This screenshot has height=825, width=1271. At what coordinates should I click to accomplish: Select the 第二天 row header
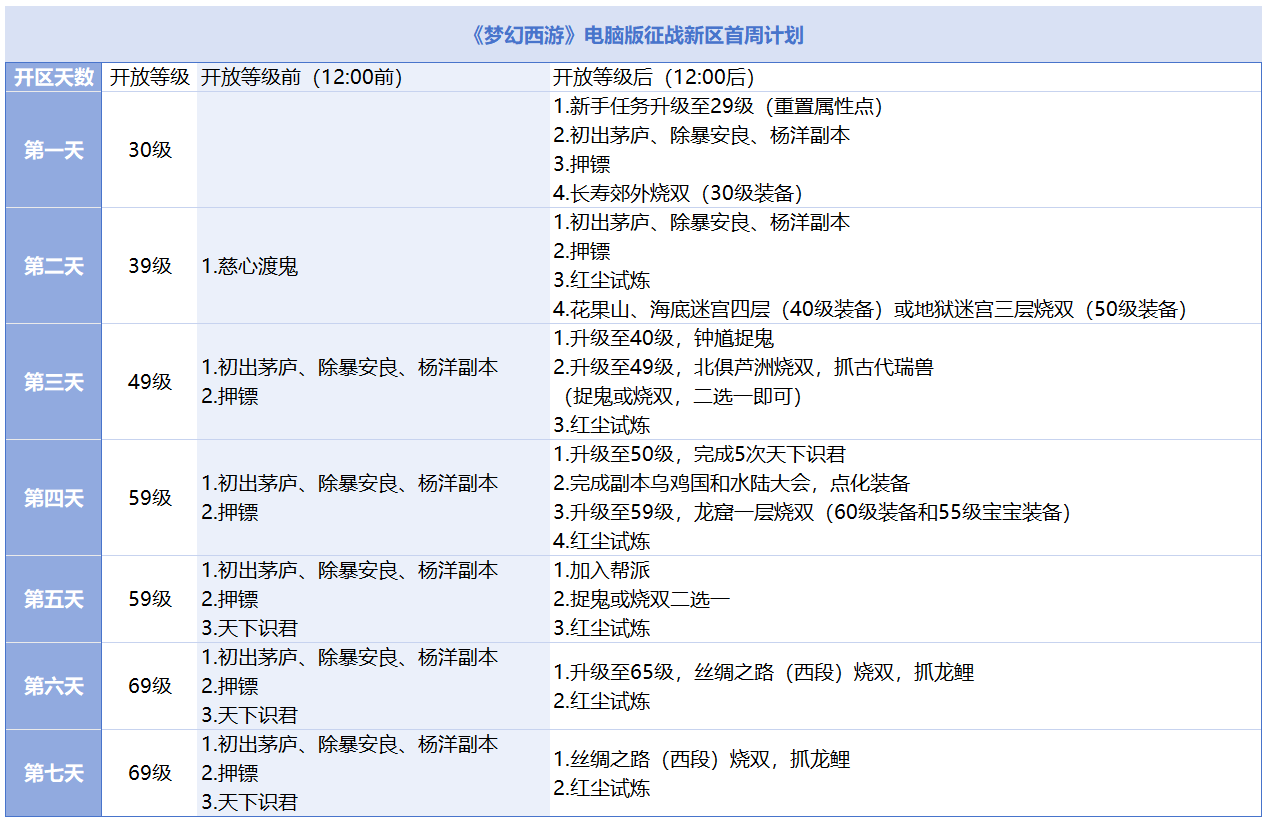click(x=53, y=266)
